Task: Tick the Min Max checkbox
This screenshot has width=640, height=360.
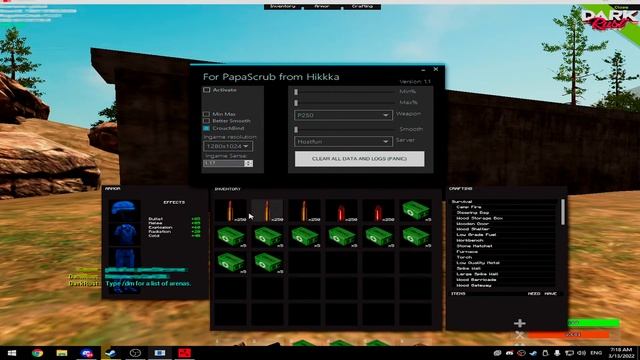Action: [x=207, y=114]
